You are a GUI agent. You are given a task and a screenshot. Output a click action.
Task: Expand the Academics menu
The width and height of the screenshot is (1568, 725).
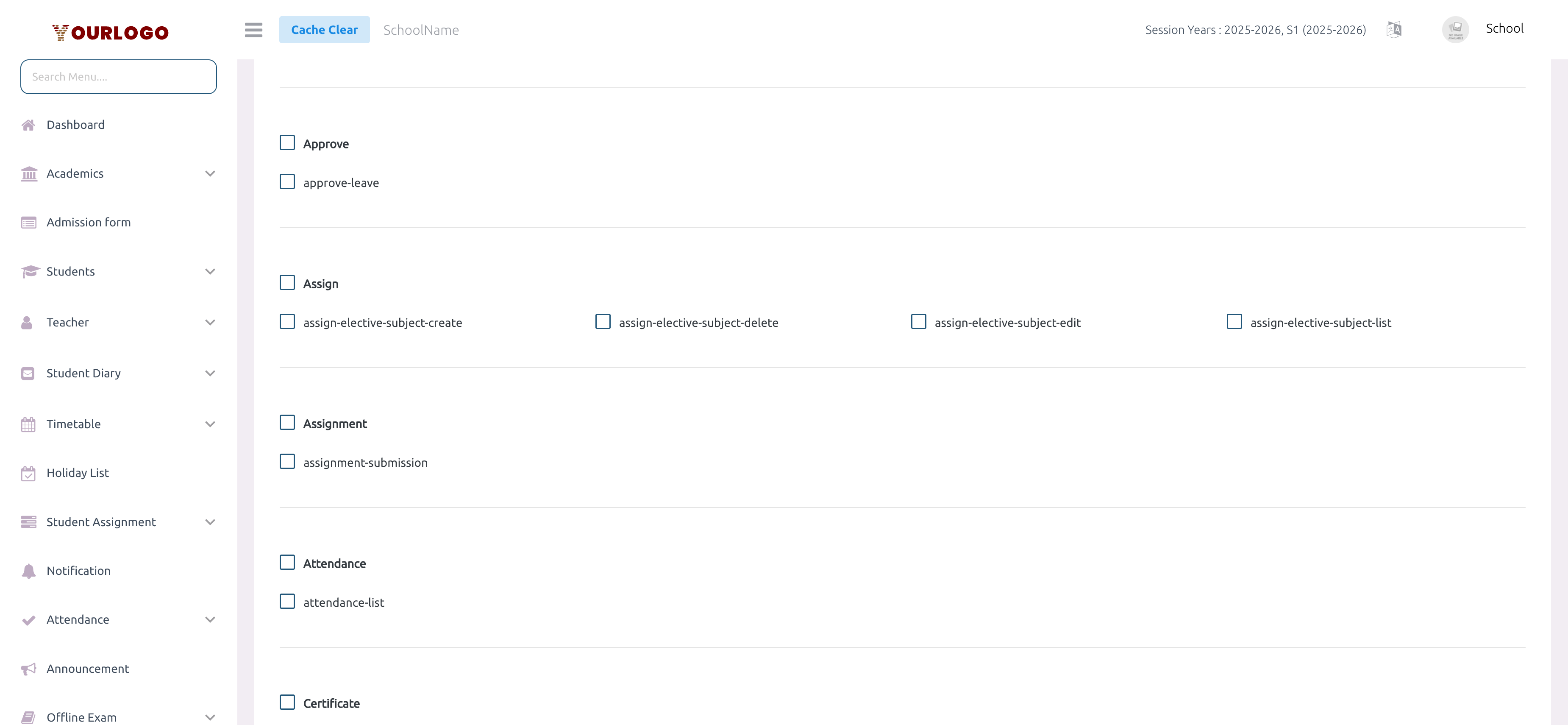click(x=210, y=173)
